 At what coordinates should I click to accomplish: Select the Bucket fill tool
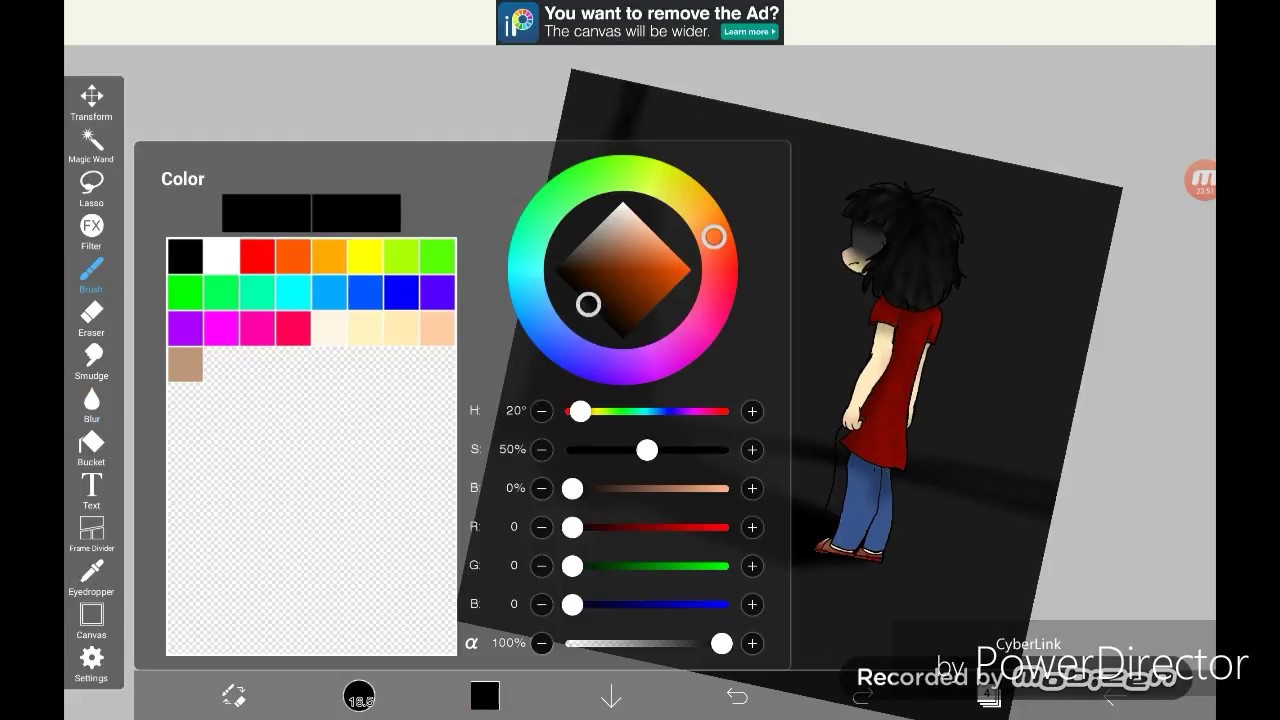click(92, 448)
